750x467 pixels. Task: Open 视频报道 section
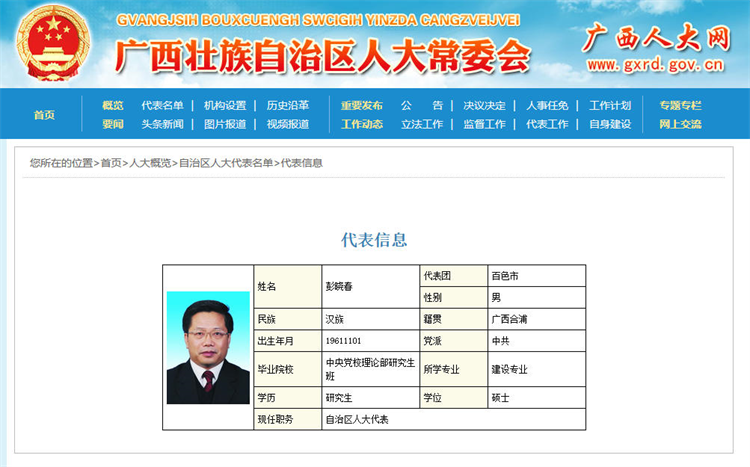pyautogui.click(x=287, y=124)
